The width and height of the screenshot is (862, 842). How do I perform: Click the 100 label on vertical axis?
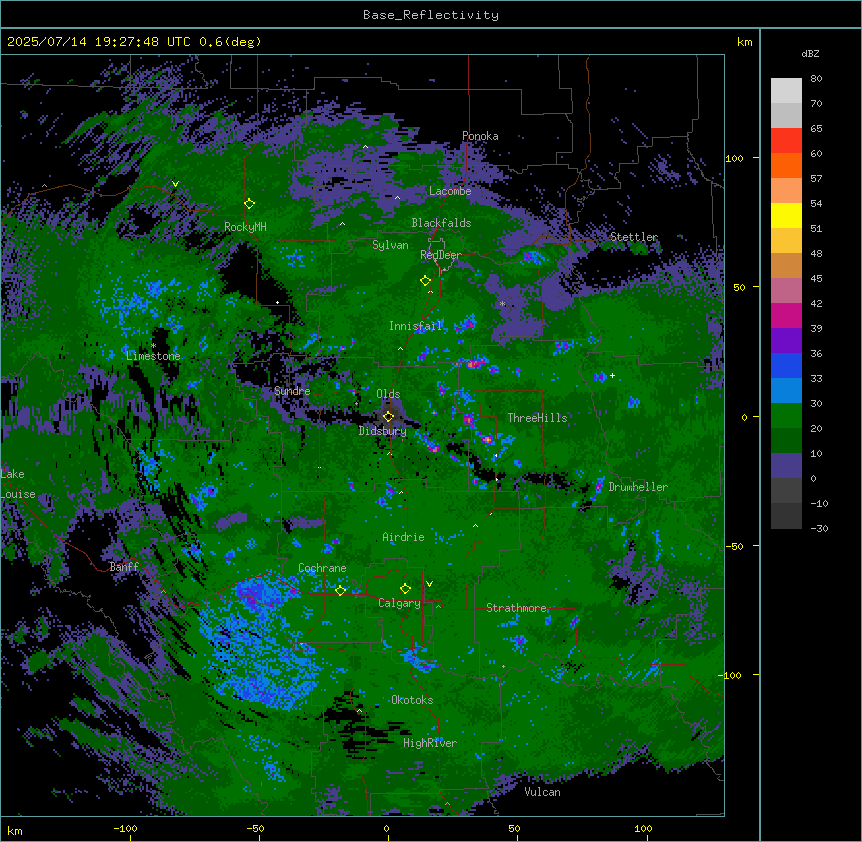(x=734, y=158)
